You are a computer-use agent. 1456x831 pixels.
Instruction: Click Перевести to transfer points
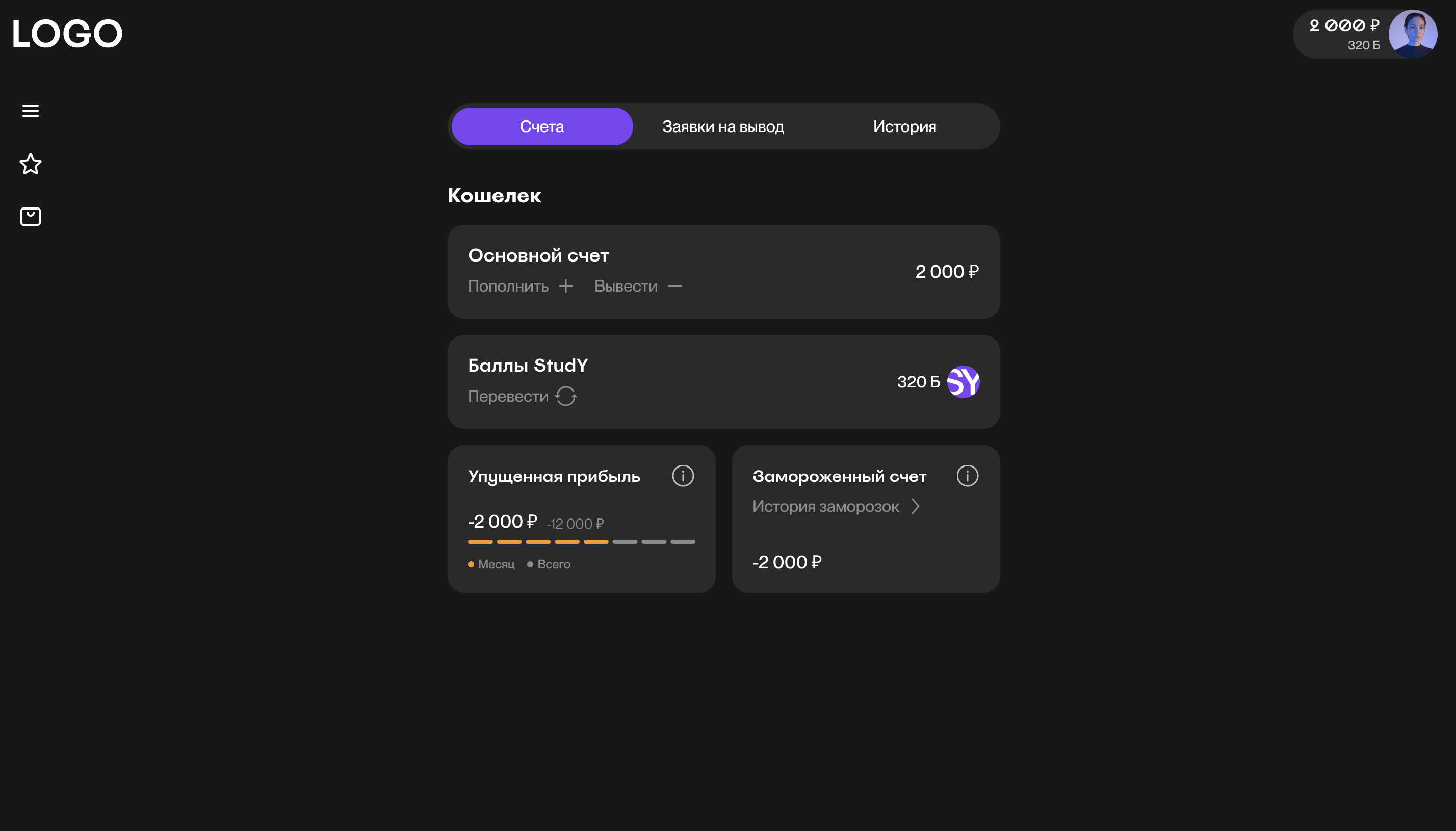(x=508, y=396)
